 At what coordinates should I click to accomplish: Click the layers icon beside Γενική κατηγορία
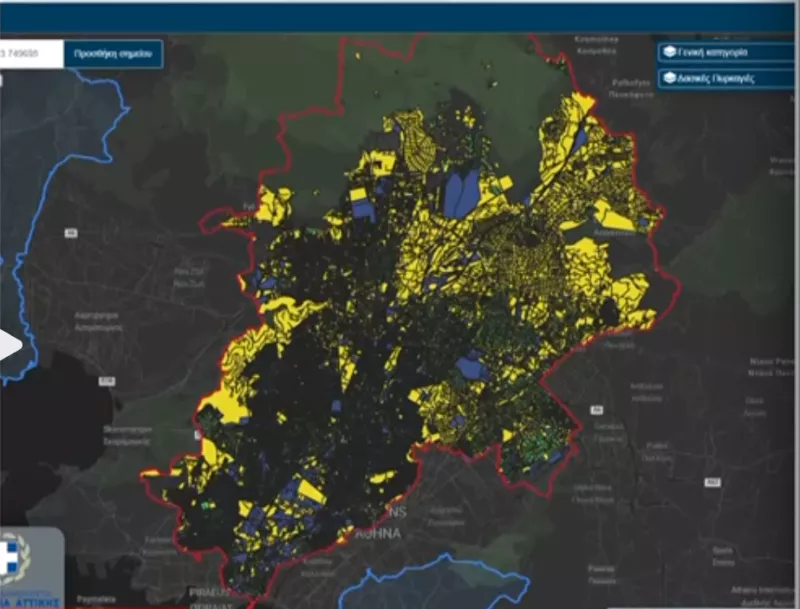[x=670, y=52]
